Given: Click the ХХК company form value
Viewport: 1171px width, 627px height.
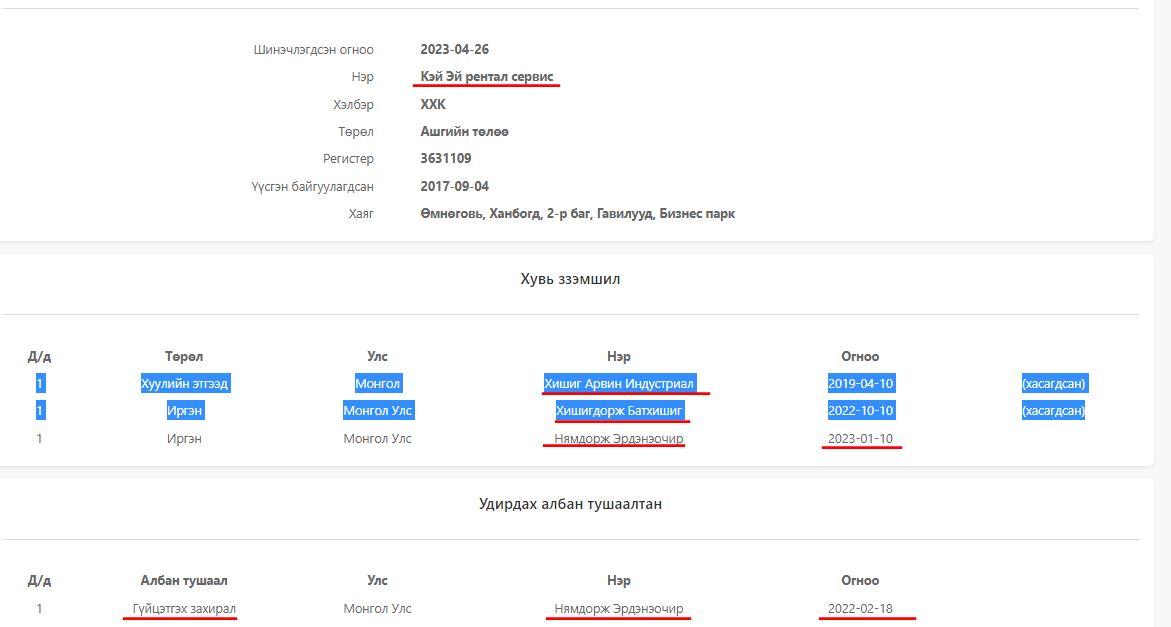Looking at the screenshot, I should [433, 104].
